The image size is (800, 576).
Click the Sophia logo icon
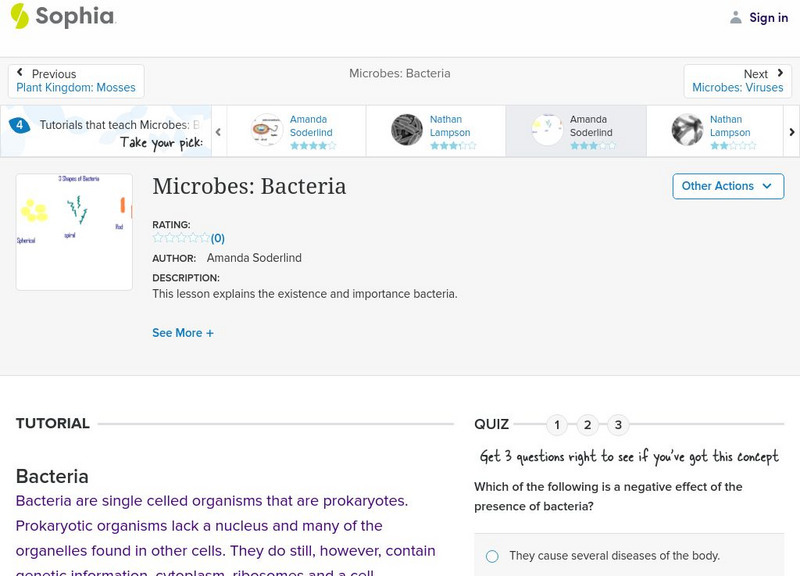[x=19, y=16]
